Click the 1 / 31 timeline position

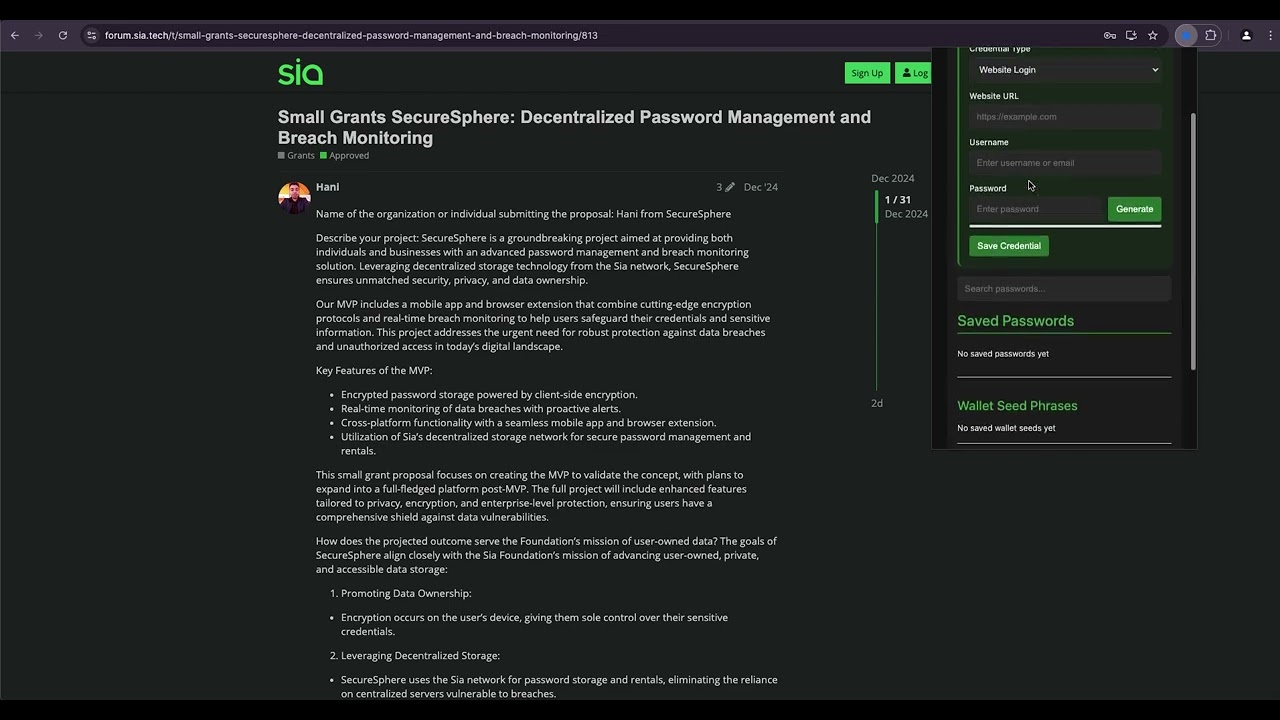pyautogui.click(x=897, y=200)
